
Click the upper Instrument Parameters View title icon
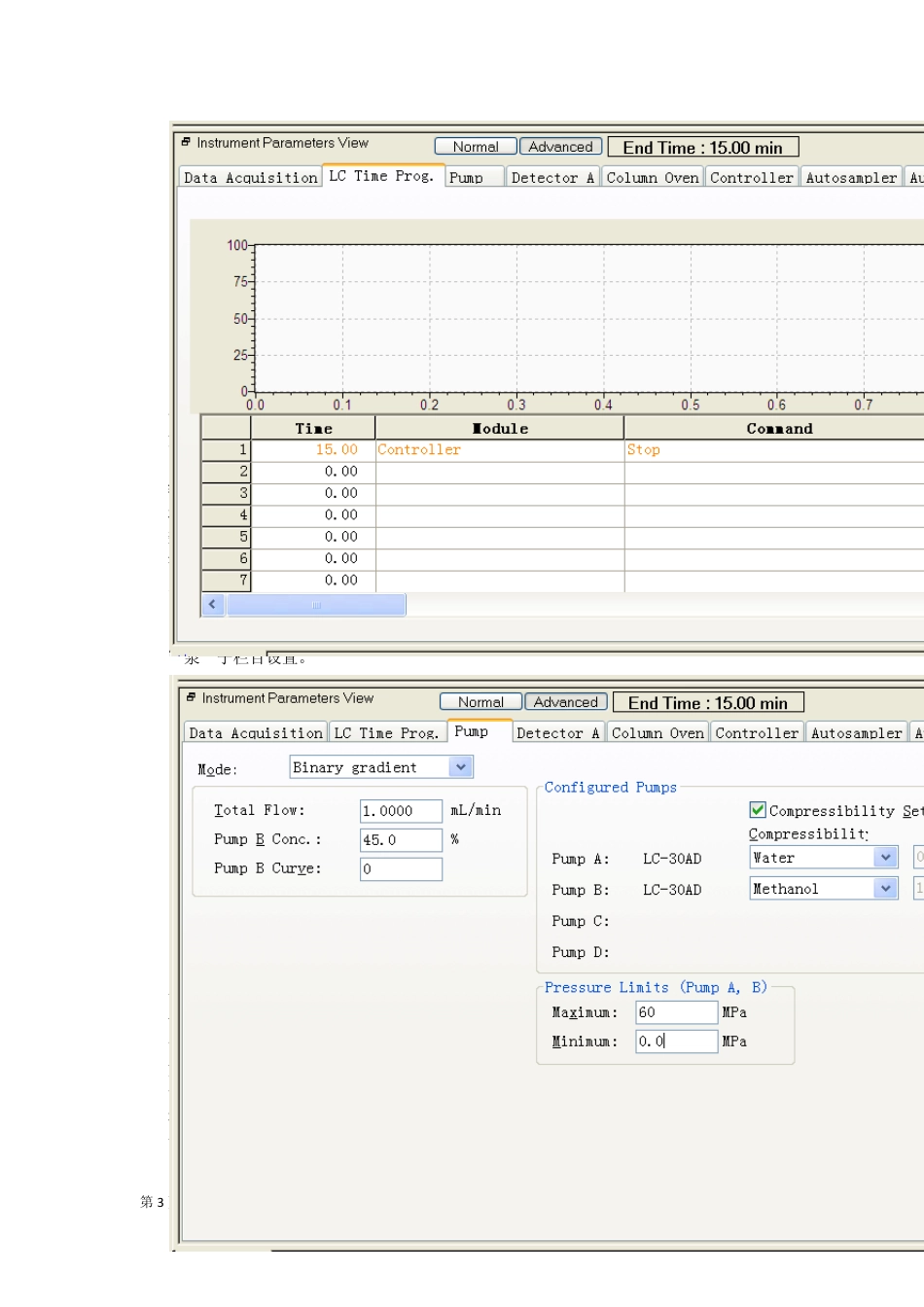[186, 143]
